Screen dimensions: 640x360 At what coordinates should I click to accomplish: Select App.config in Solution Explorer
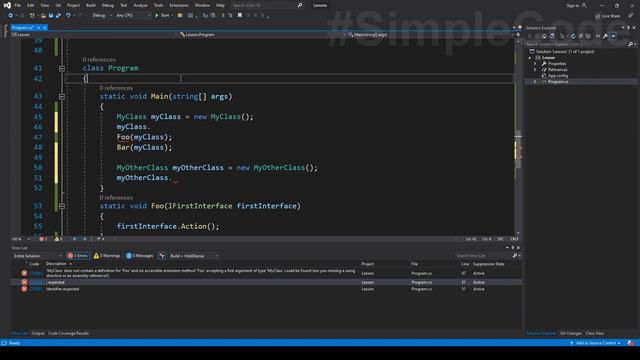click(x=558, y=76)
